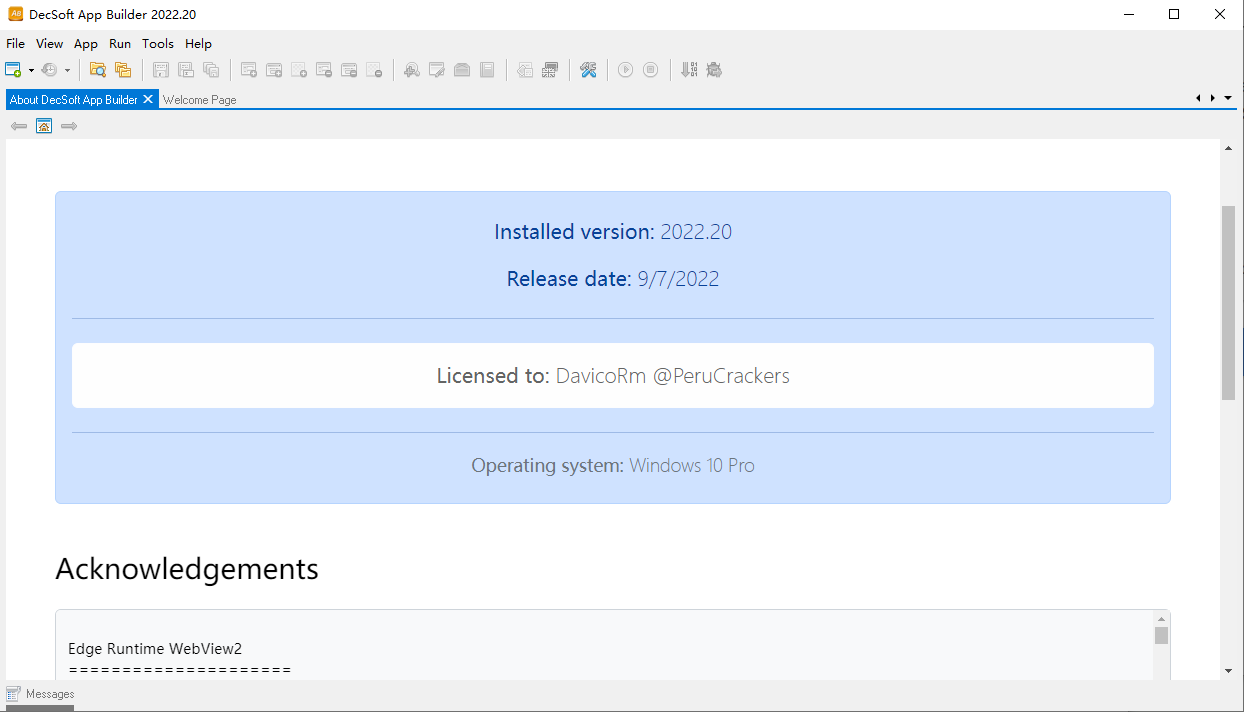
Task: Click the browser home page icon
Action: 44,126
